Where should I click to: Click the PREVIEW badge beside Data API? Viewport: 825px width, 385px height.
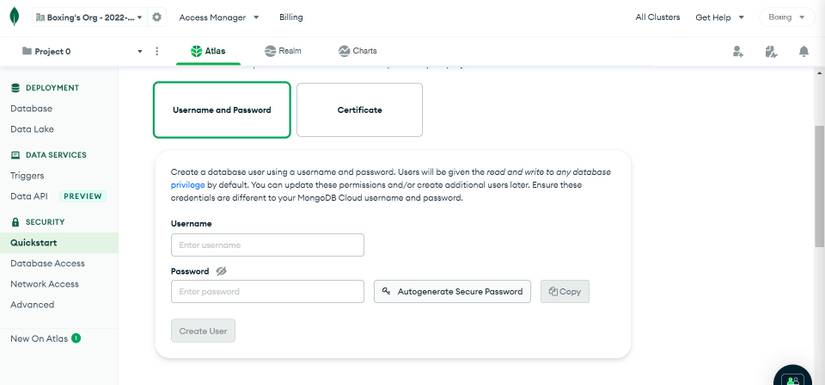point(83,196)
